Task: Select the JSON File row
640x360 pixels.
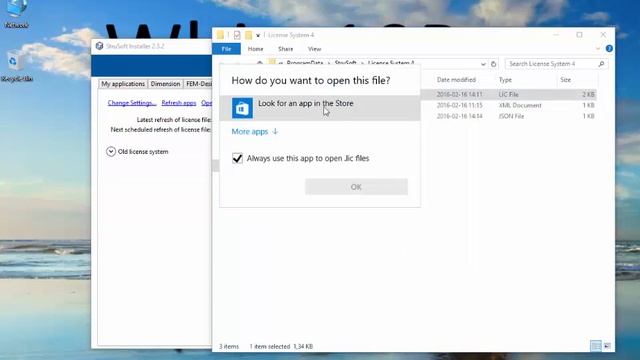Action: (x=508, y=116)
